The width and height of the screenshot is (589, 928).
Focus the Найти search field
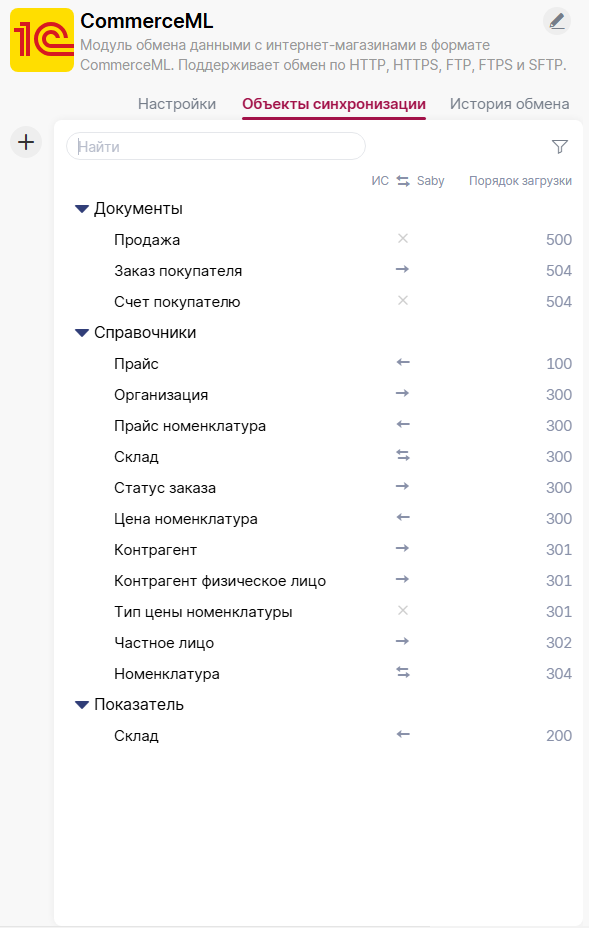point(215,146)
